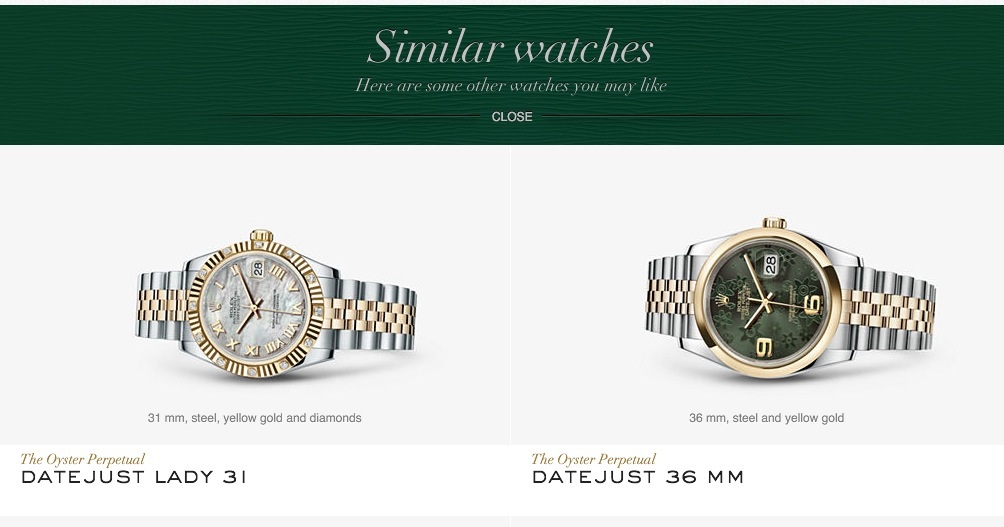This screenshot has height=527, width=1004.
Task: Click the "31 mm, steel, yellow gold and diamonds" caption
Action: 254,418
